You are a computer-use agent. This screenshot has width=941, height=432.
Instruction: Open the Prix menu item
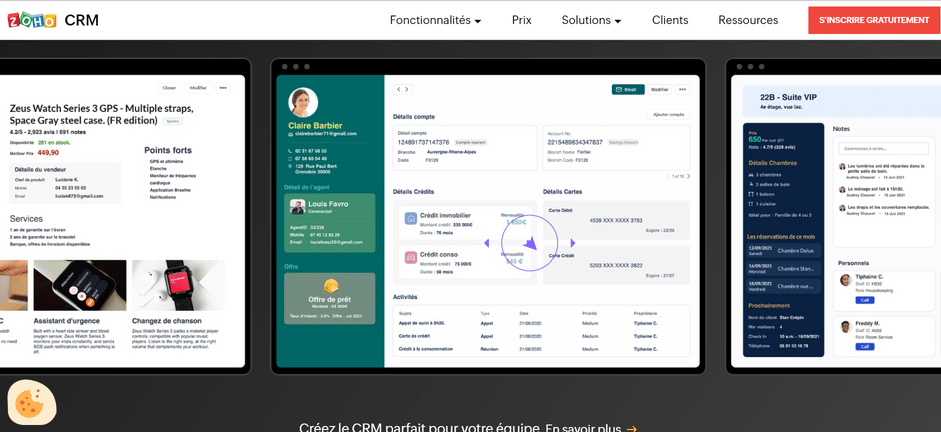tap(521, 20)
